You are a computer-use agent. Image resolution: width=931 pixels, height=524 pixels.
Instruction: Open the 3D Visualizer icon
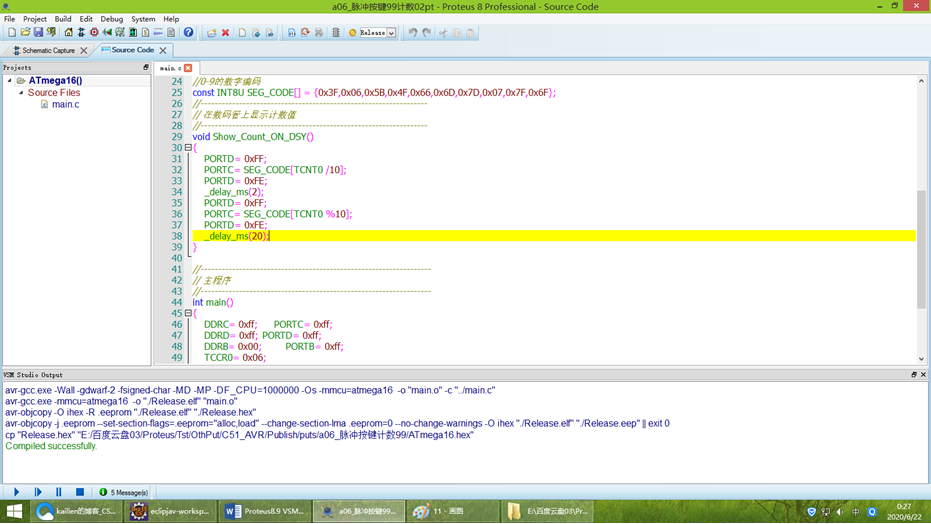[107, 33]
